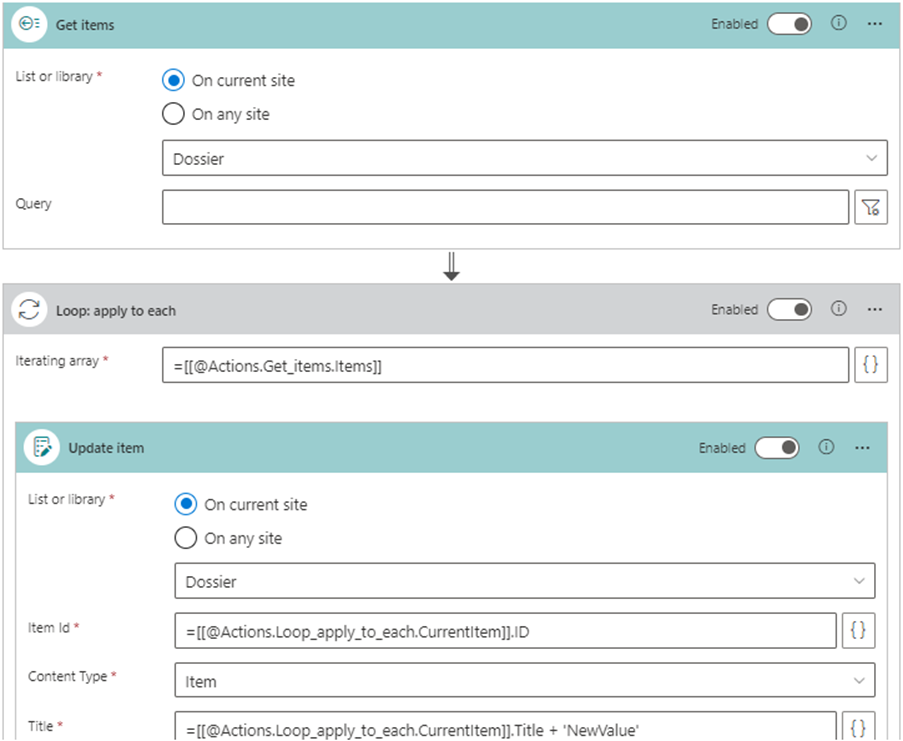The image size is (903, 741).
Task: Click the Loop apply to each icon
Action: 30,310
